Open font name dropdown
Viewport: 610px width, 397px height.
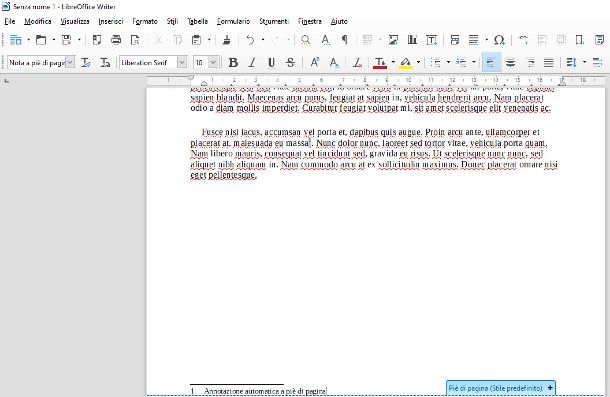(x=182, y=62)
